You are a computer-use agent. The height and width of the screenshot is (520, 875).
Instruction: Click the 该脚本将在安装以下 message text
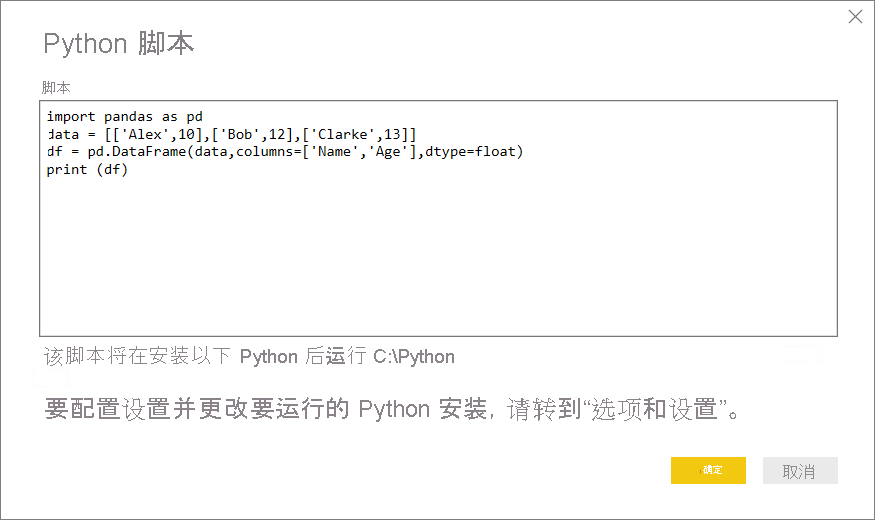(140, 357)
